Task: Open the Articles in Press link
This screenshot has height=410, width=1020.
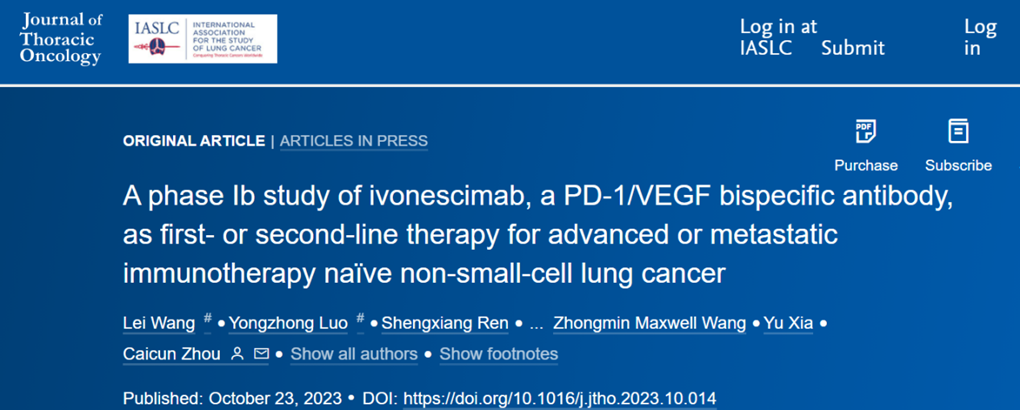Action: pyautogui.click(x=354, y=141)
